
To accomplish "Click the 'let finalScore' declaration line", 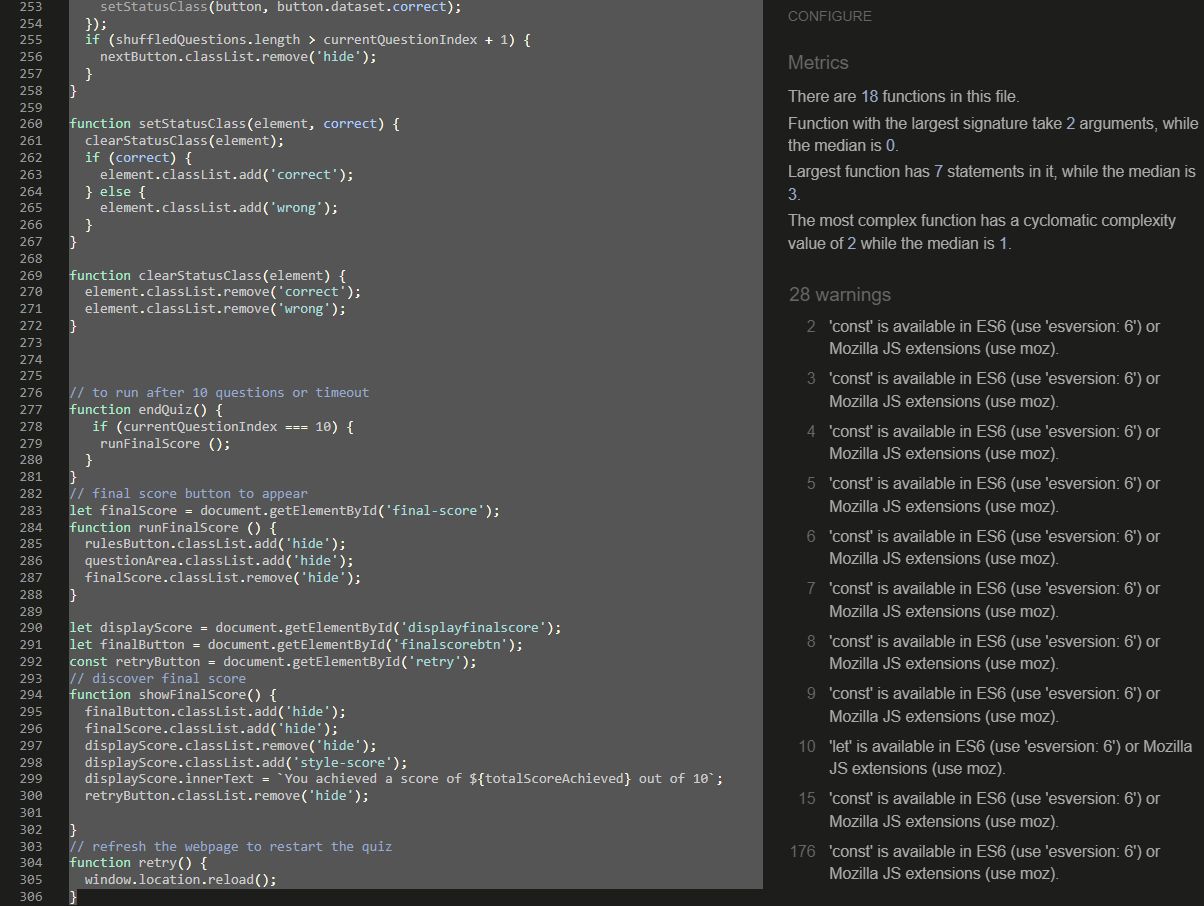I will (x=285, y=510).
